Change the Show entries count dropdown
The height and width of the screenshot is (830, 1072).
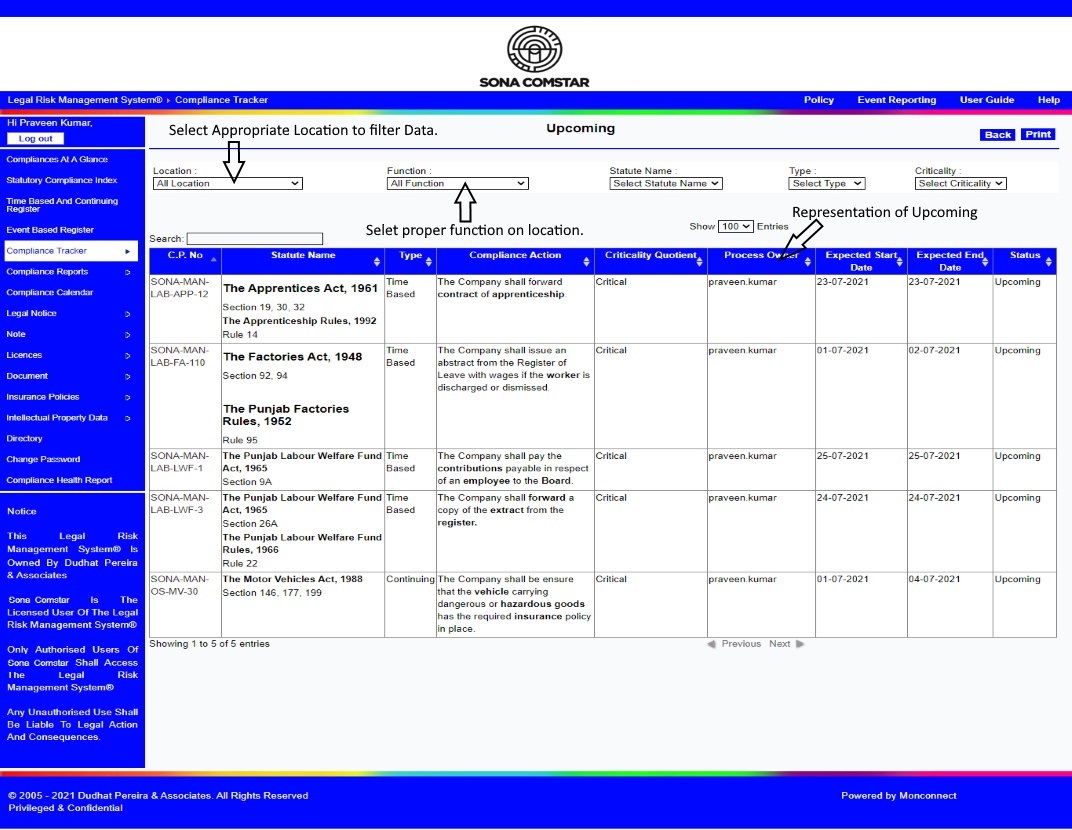pos(735,227)
